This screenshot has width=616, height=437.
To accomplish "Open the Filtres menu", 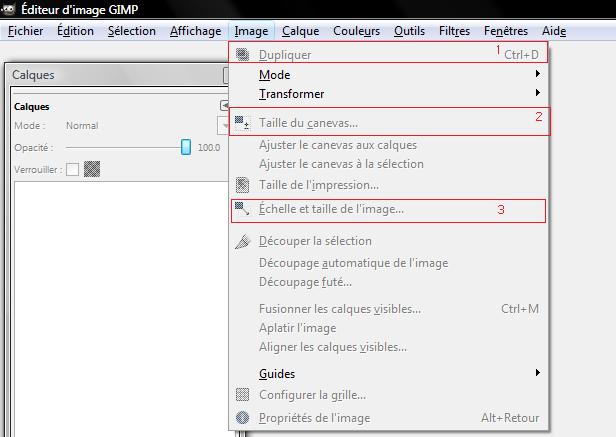I will tap(454, 31).
